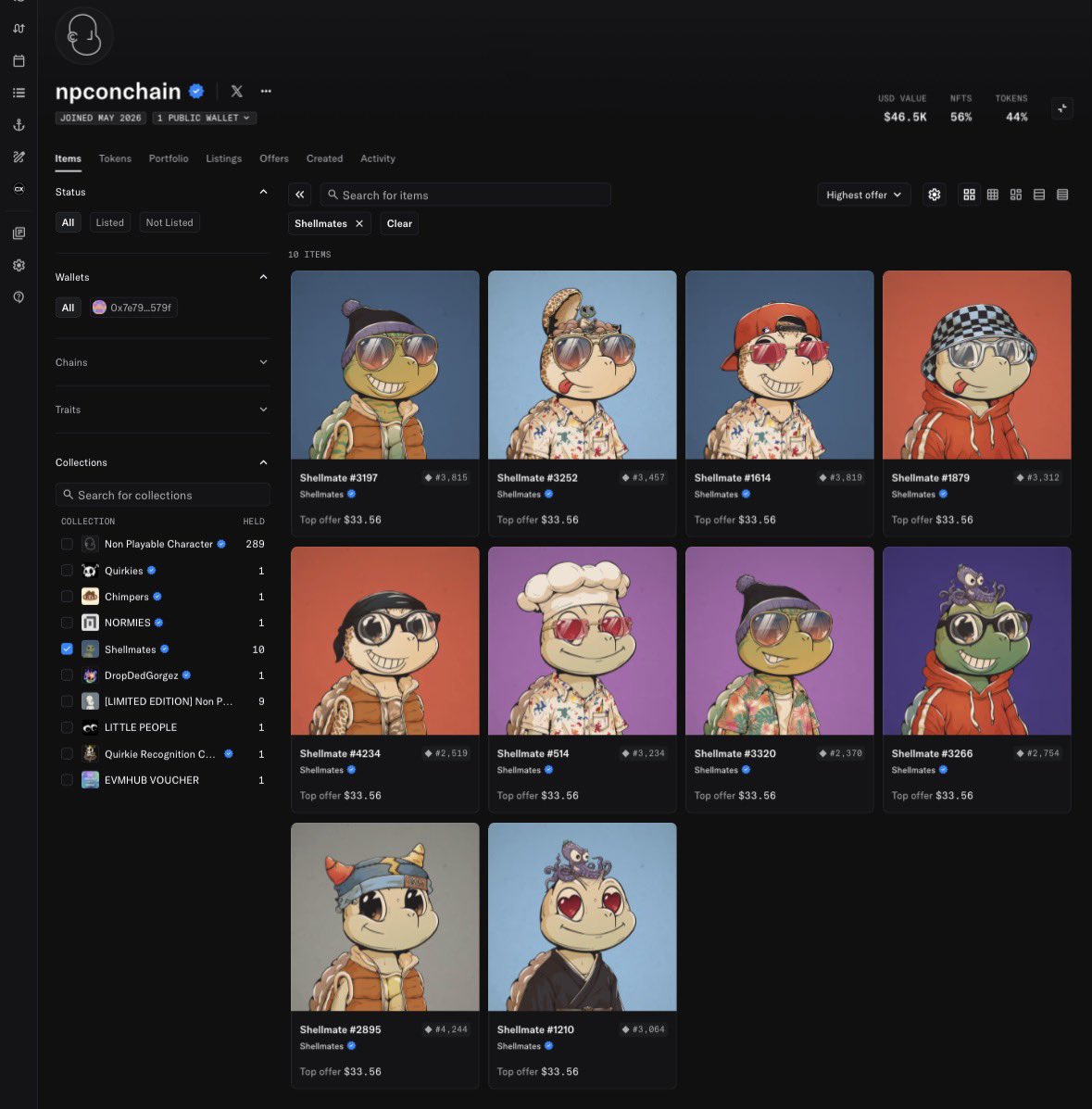Focus the Search for collections field
Viewport: 1092px width, 1109px height.
tap(163, 495)
